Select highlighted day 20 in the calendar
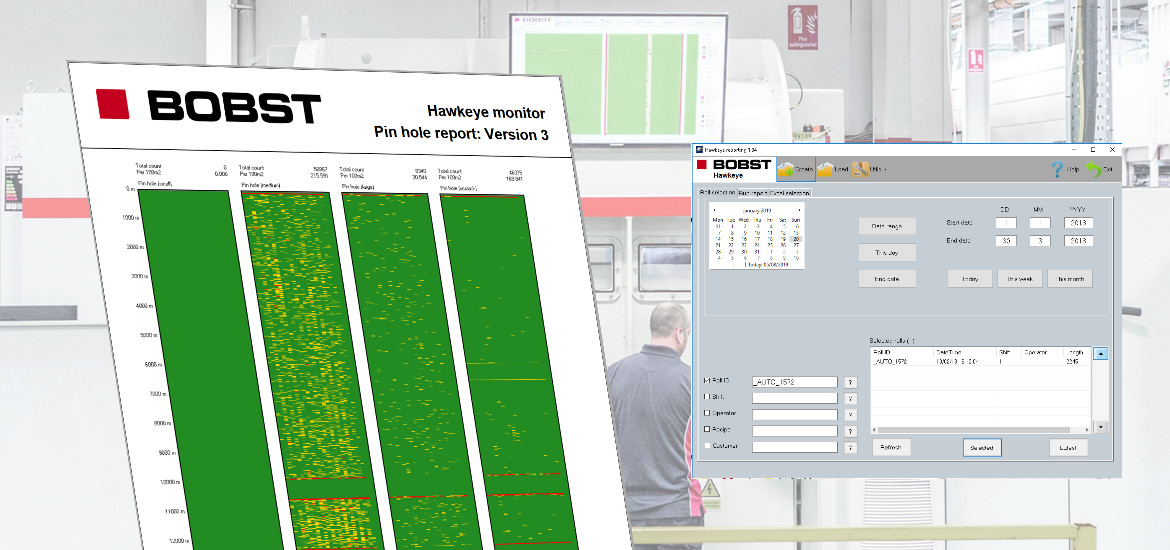This screenshot has height=550, width=1170. (x=795, y=239)
